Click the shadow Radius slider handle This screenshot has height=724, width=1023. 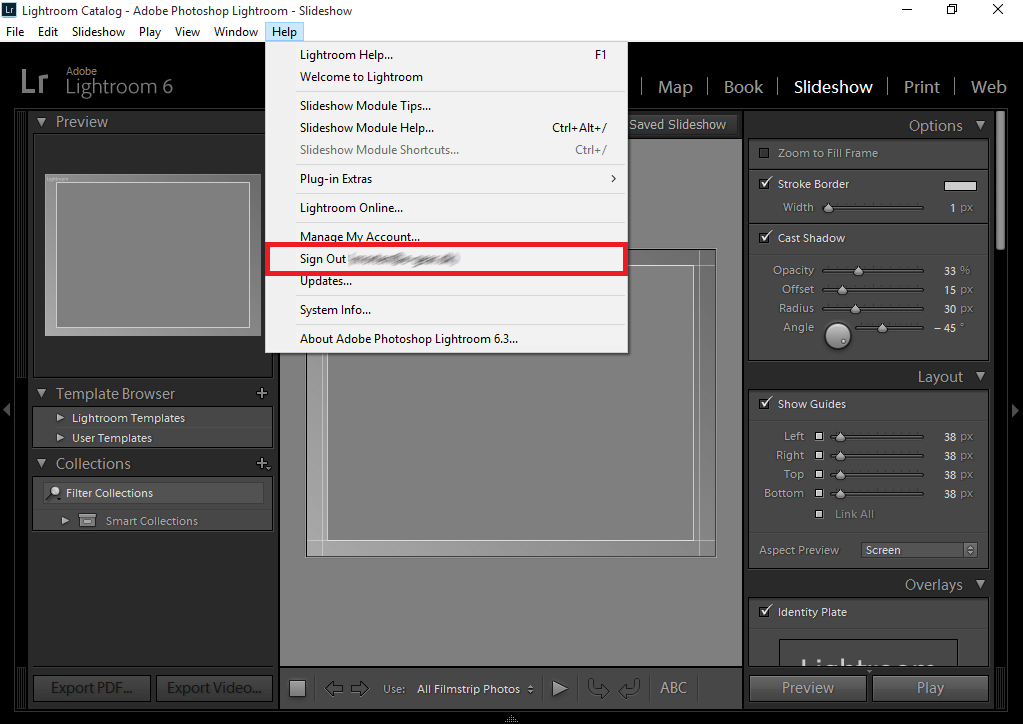pyautogui.click(x=855, y=309)
